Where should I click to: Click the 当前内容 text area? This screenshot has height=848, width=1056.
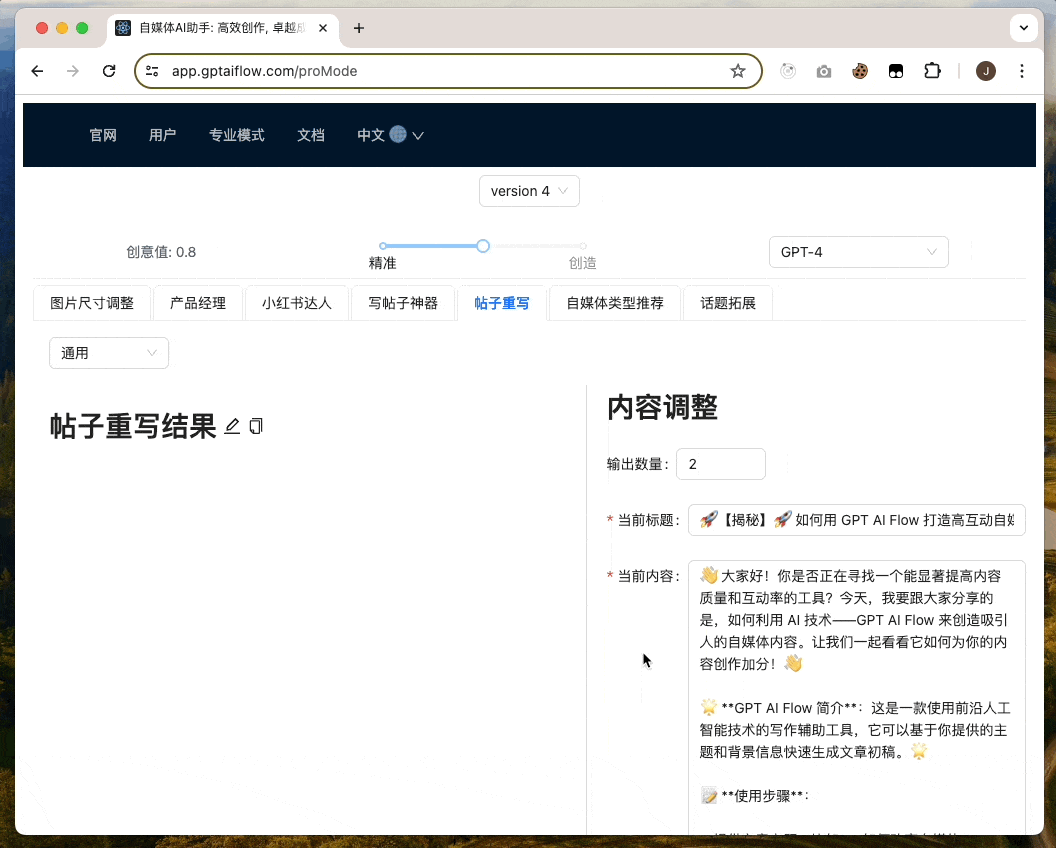click(857, 698)
